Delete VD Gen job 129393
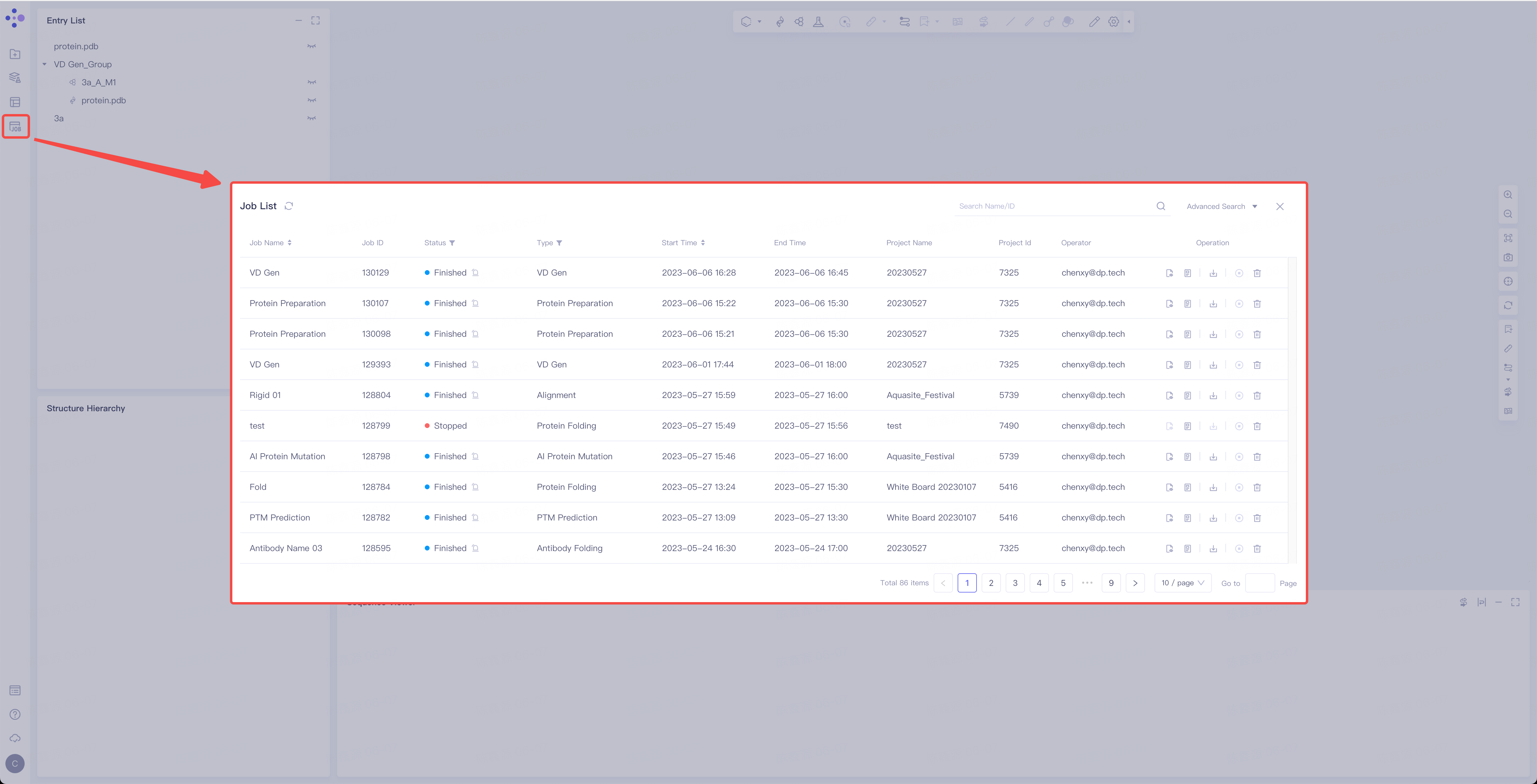1537x784 pixels. [x=1257, y=365]
